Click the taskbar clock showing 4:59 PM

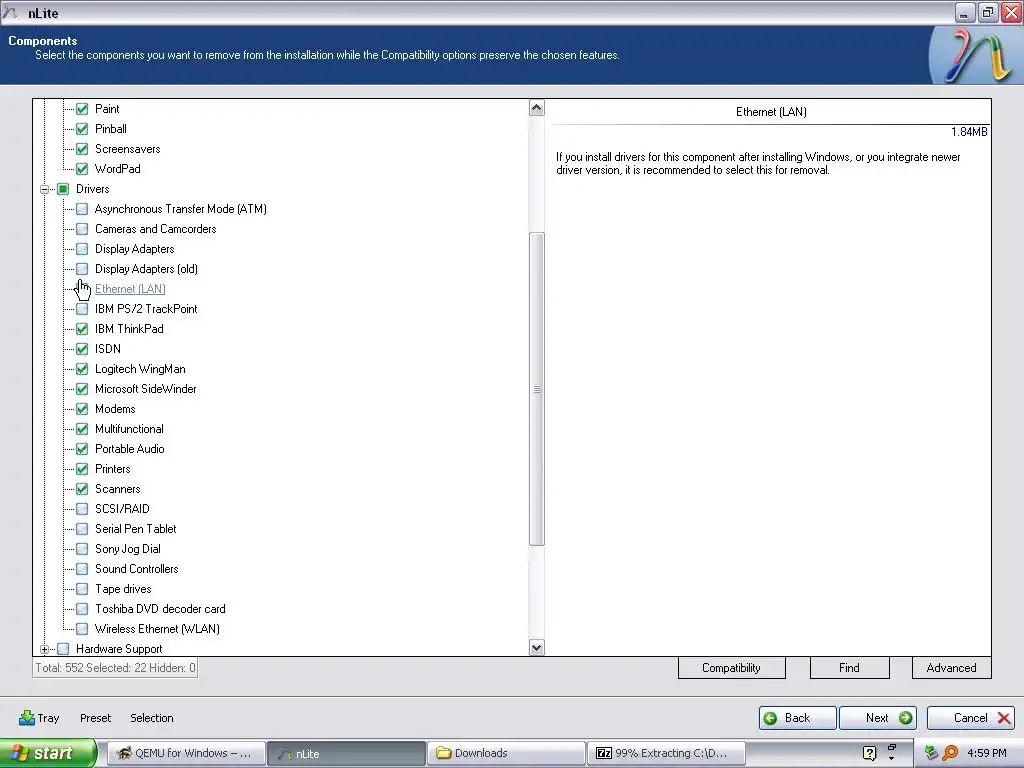click(x=987, y=753)
